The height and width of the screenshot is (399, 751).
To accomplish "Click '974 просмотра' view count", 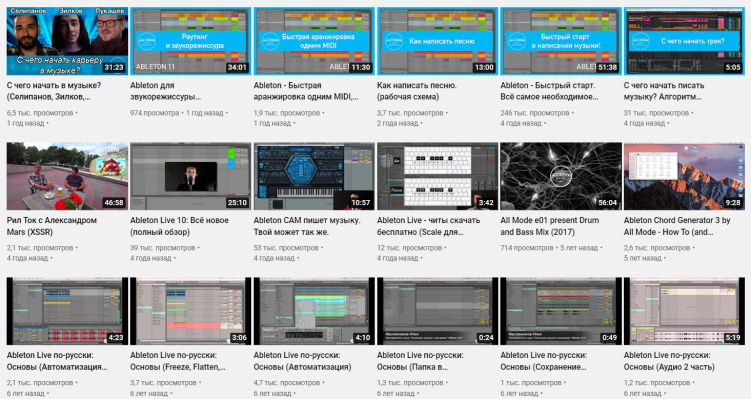I will pos(154,113).
